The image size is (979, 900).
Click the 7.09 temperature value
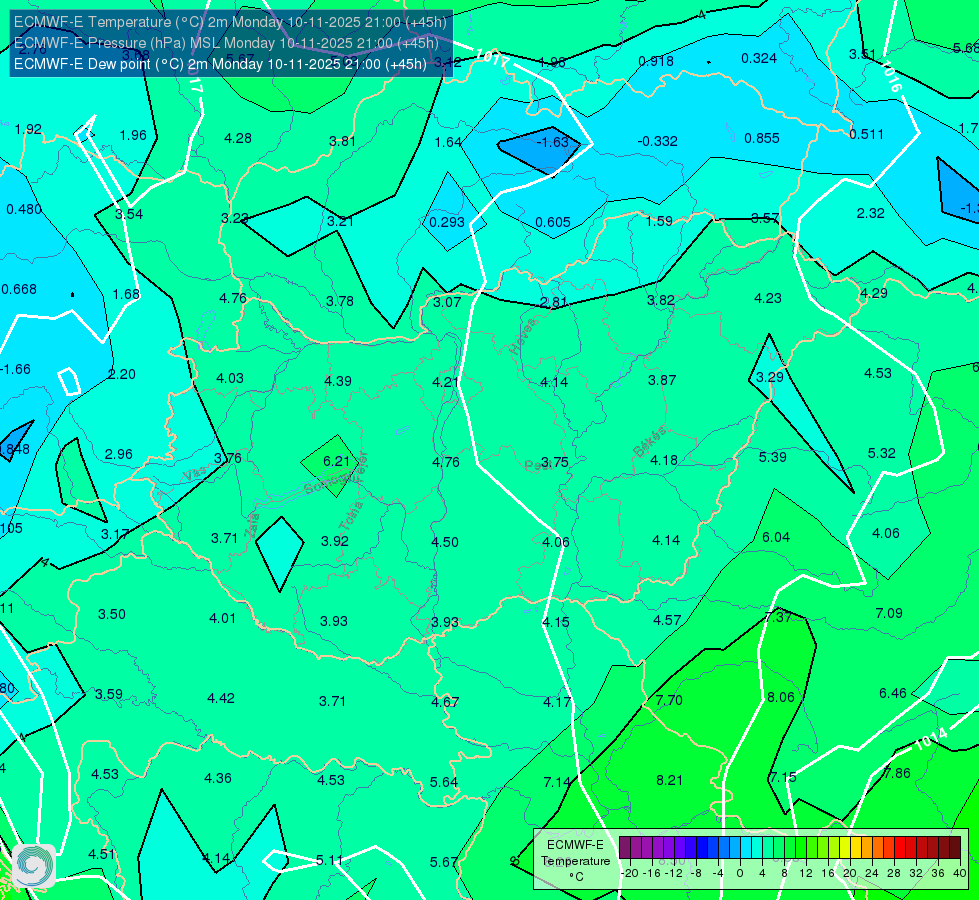(x=889, y=613)
